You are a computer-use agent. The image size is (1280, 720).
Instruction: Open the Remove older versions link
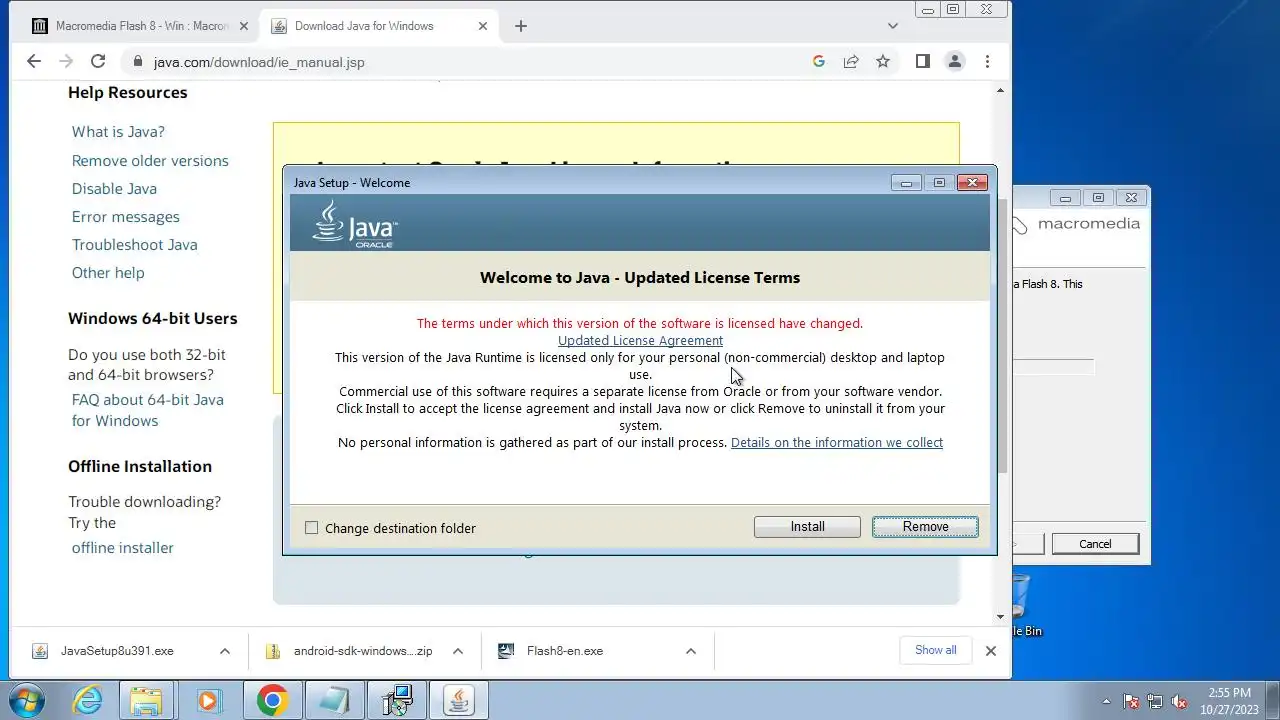coord(150,160)
